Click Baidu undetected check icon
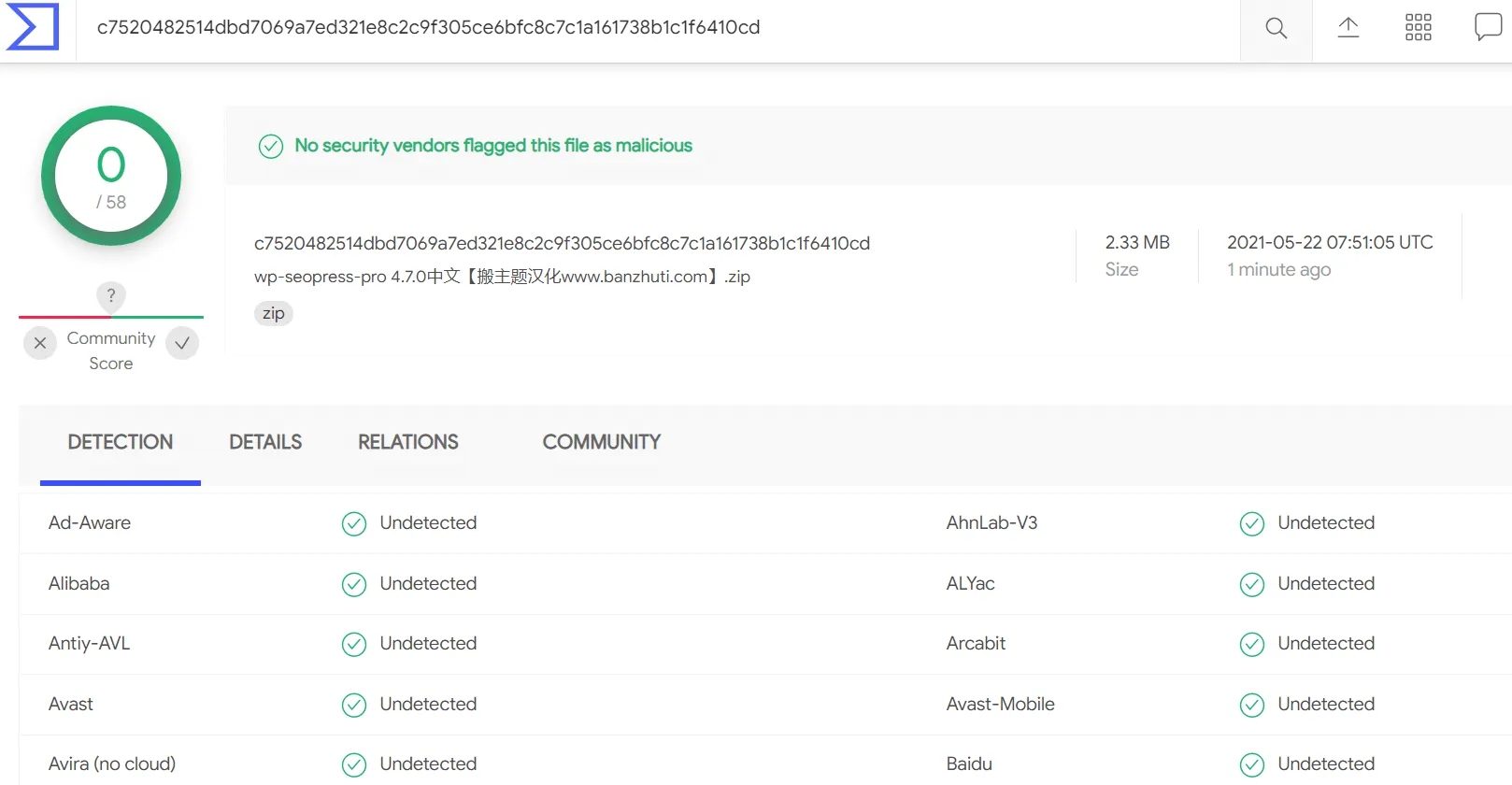The height and width of the screenshot is (785, 1512). click(x=1252, y=764)
